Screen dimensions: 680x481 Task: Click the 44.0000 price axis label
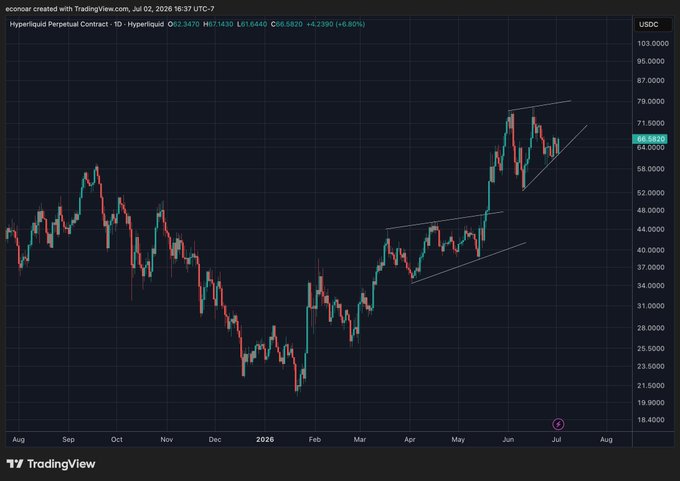click(x=651, y=229)
